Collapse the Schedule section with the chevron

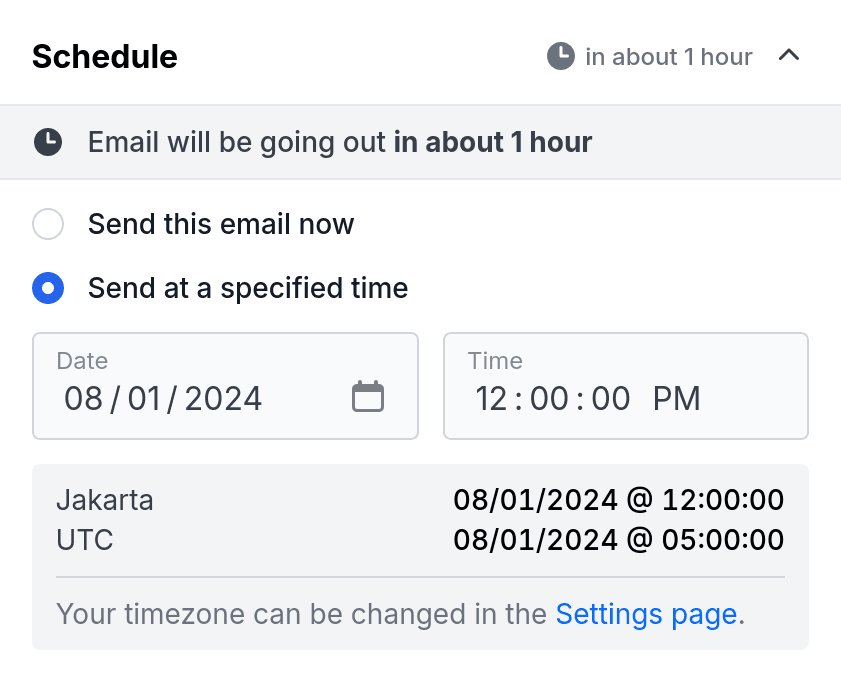[790, 56]
